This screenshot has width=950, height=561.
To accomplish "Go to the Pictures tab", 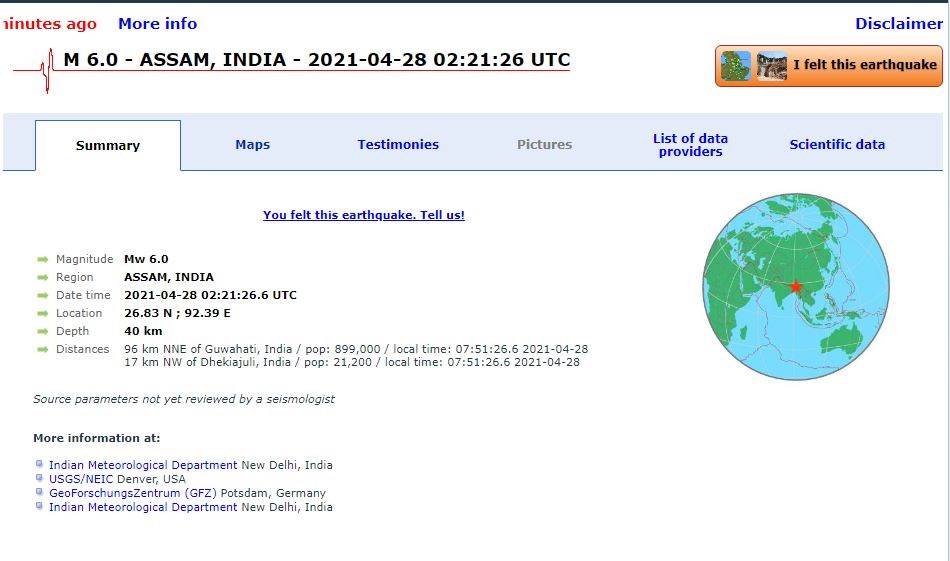I will (544, 145).
